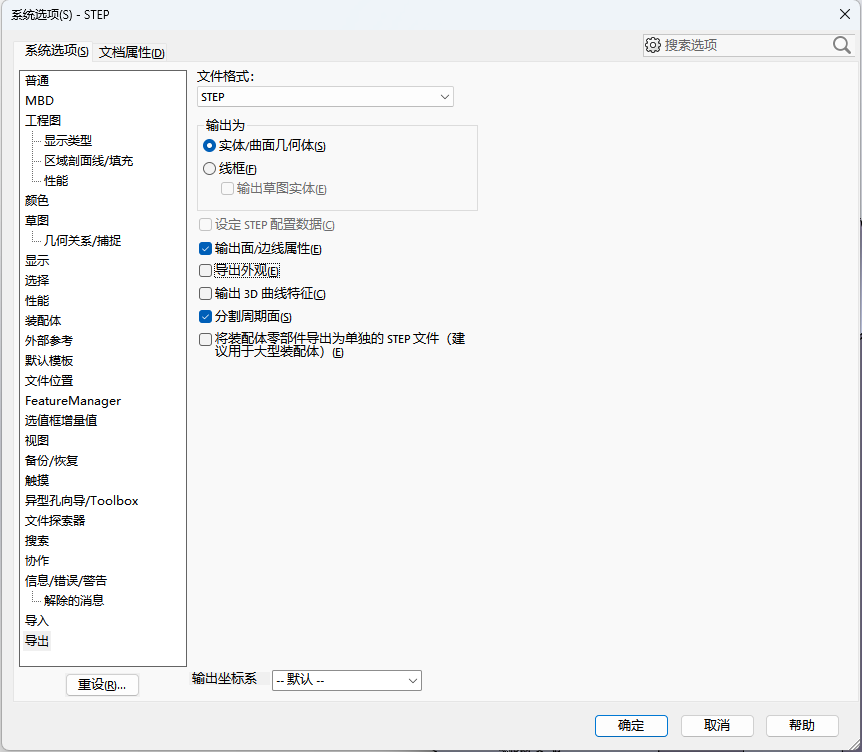Select 备份/恢复 in options list
This screenshot has width=862, height=752.
point(52,461)
